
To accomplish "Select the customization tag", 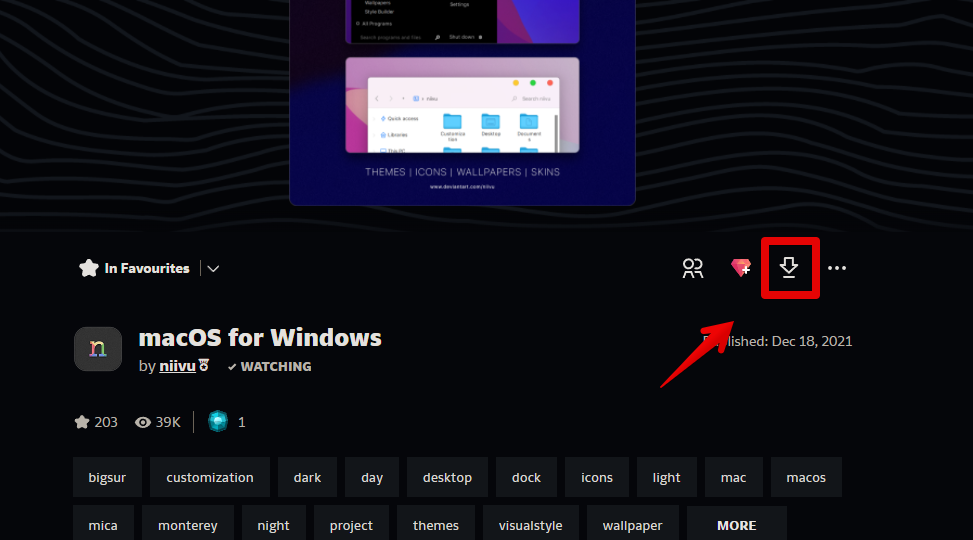I will click(x=210, y=477).
